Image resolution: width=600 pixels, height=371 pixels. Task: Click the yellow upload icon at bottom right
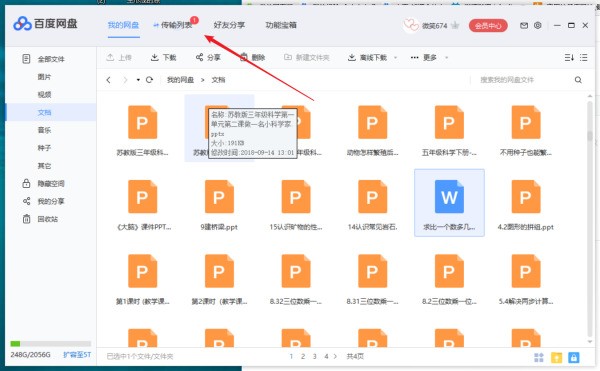[x=556, y=358]
